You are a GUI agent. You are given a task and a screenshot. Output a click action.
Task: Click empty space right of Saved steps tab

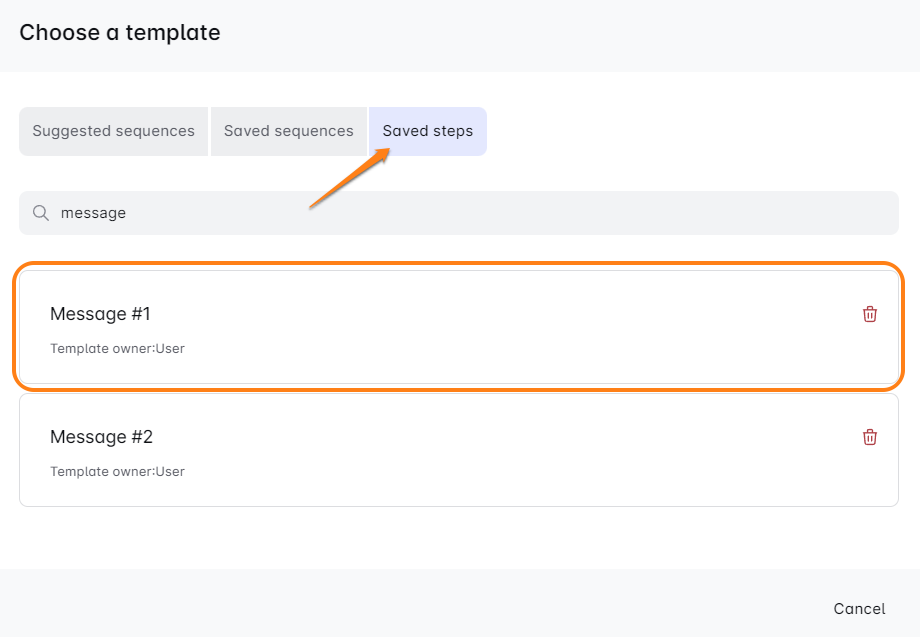pos(690,131)
